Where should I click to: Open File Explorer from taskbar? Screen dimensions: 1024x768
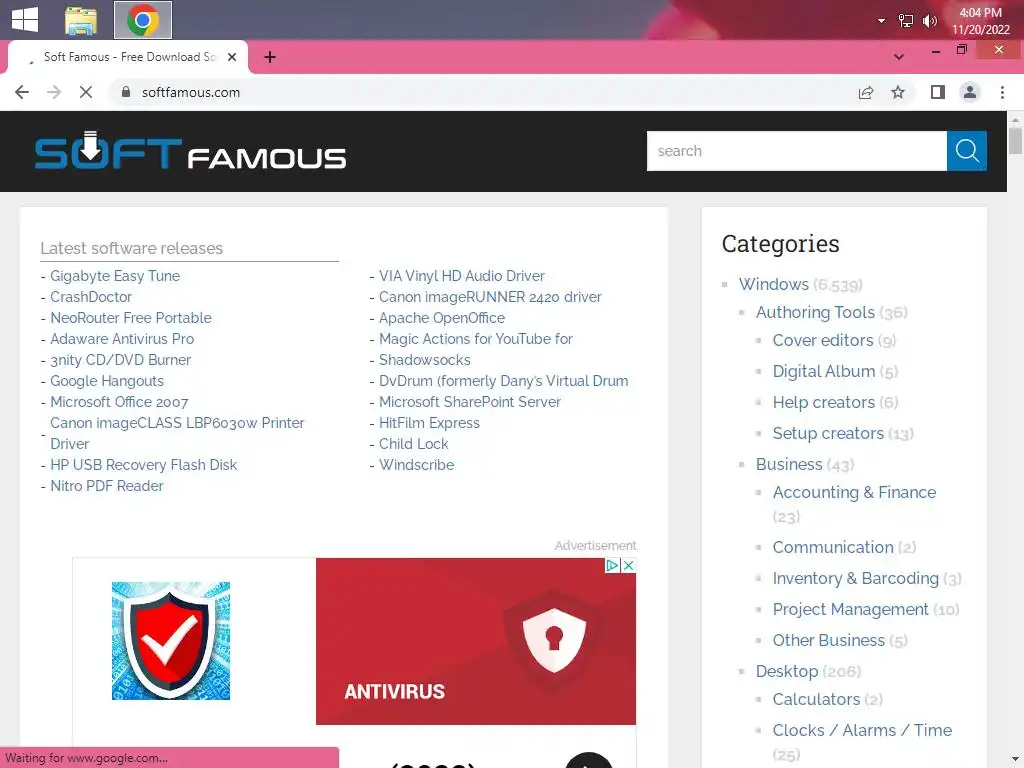[x=81, y=20]
